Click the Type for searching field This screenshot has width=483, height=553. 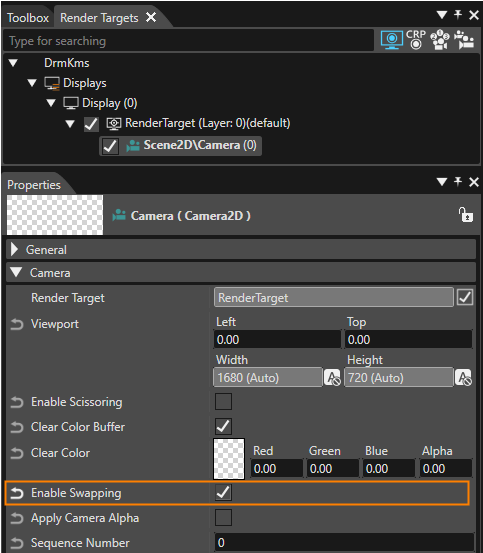[189, 41]
